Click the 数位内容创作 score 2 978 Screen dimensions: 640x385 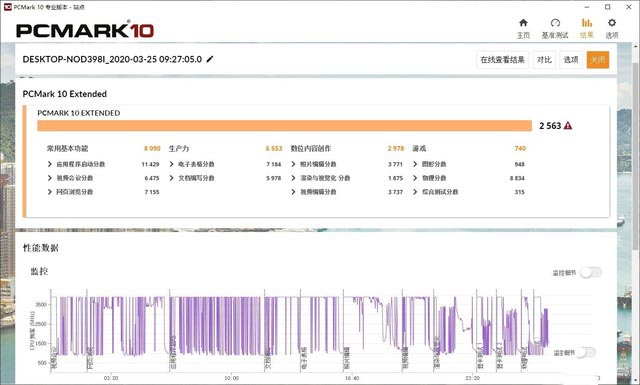(x=396, y=149)
